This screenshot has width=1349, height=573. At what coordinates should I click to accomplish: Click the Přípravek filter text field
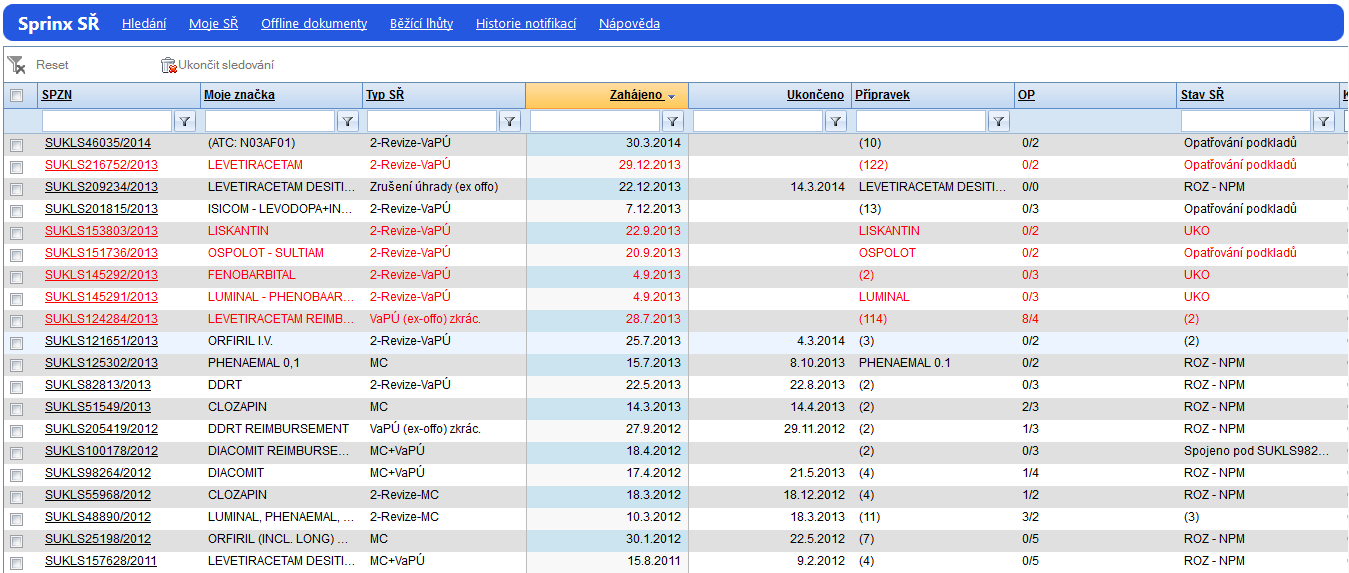(921, 121)
